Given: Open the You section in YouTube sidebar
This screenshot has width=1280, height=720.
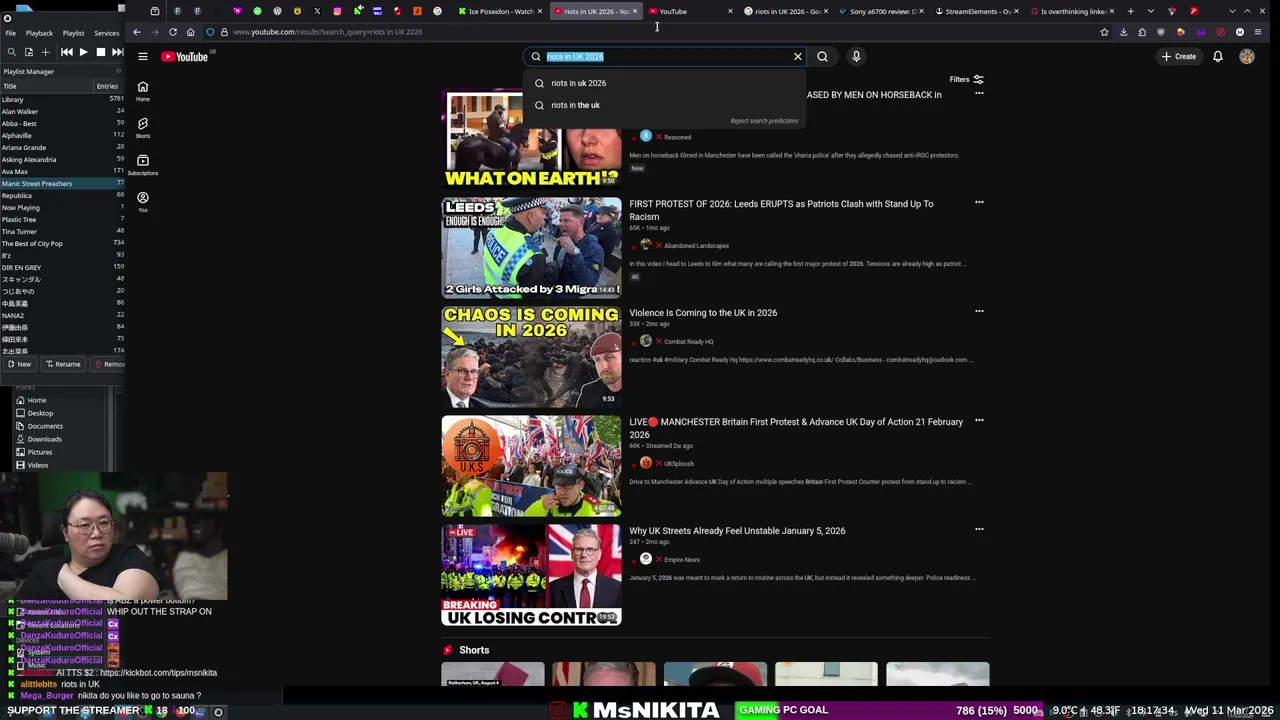Looking at the screenshot, I should 143,202.
